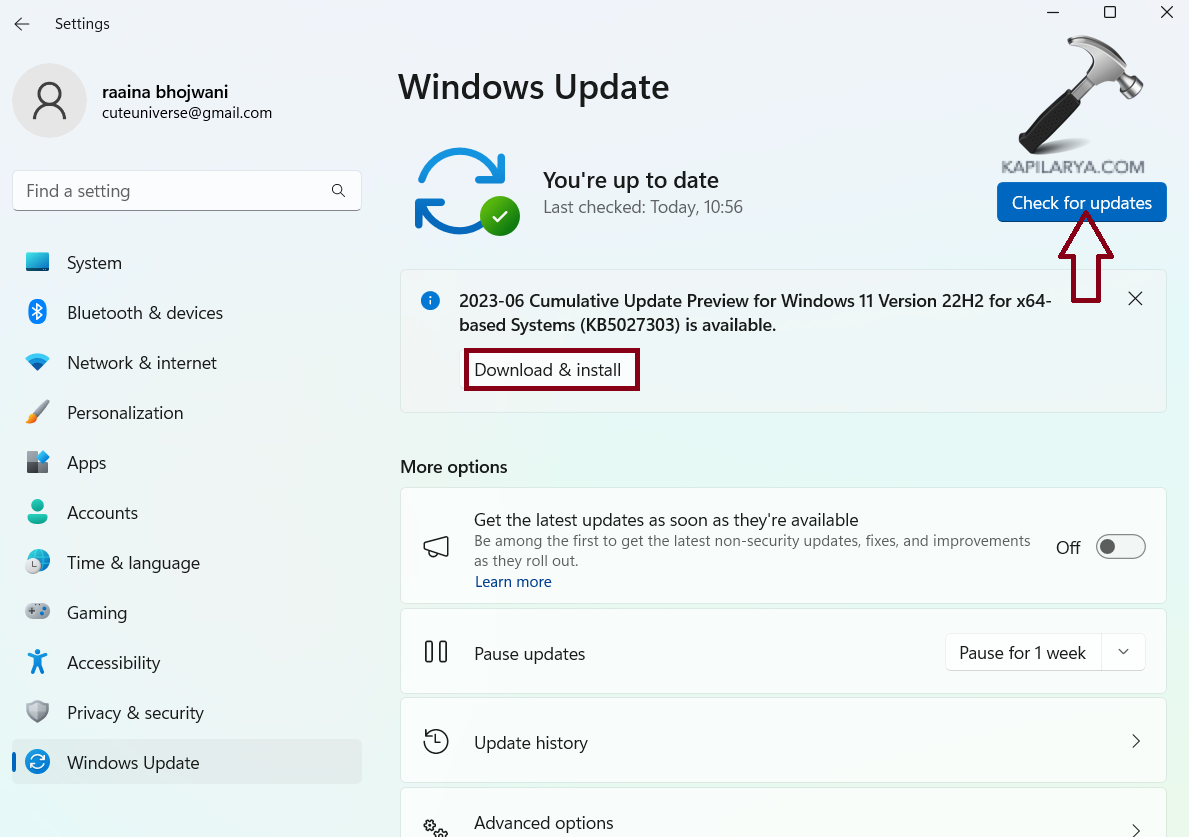Open Update history chevron
1189x837 pixels.
click(1135, 742)
